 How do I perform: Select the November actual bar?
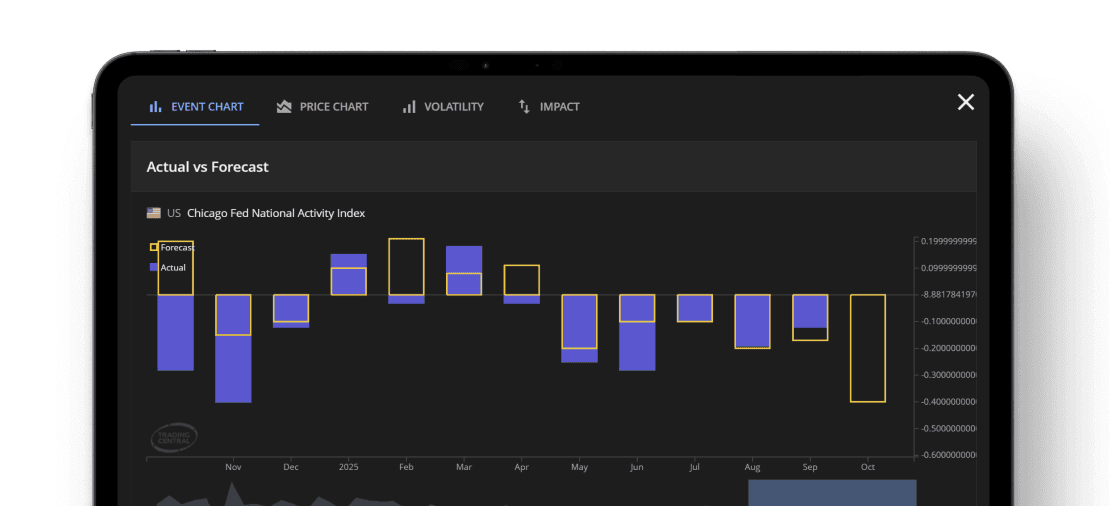(233, 370)
